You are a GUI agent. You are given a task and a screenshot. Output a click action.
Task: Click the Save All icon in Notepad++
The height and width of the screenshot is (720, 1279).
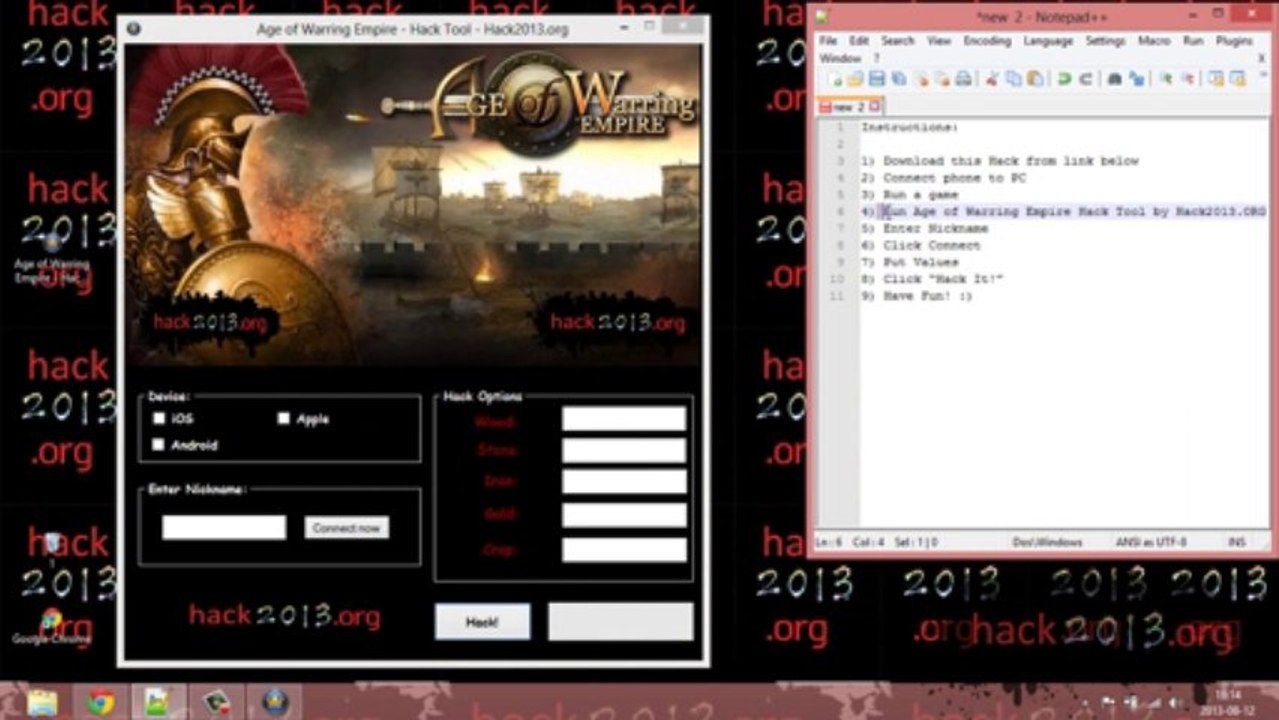[899, 79]
